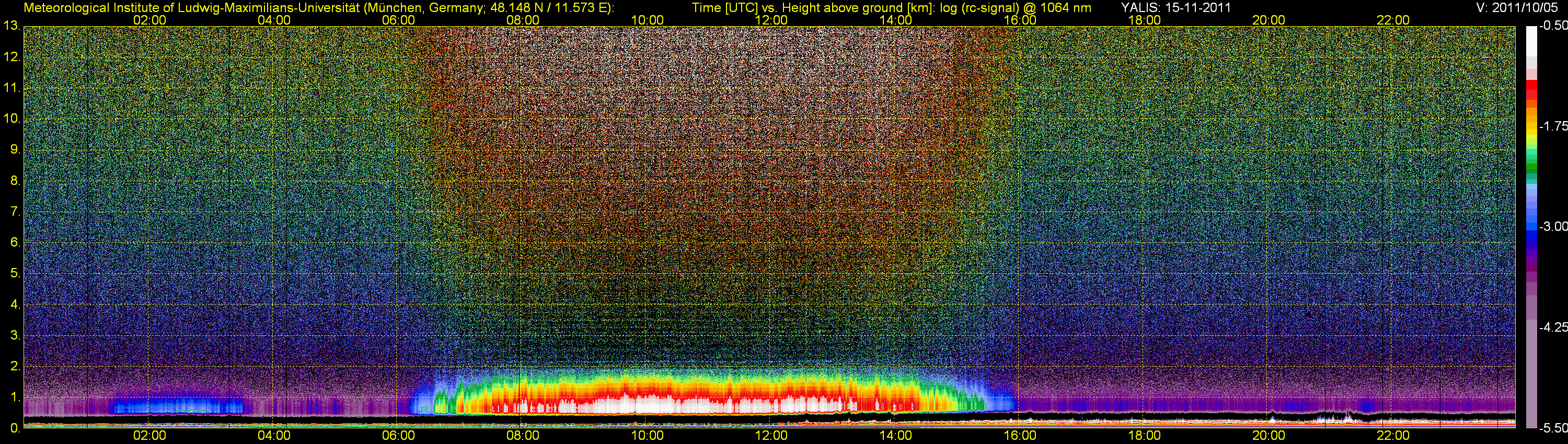Screen dimensions: 1568x444
Task: Select the 04:00 tick on the bottom time axis
Action: click(274, 436)
